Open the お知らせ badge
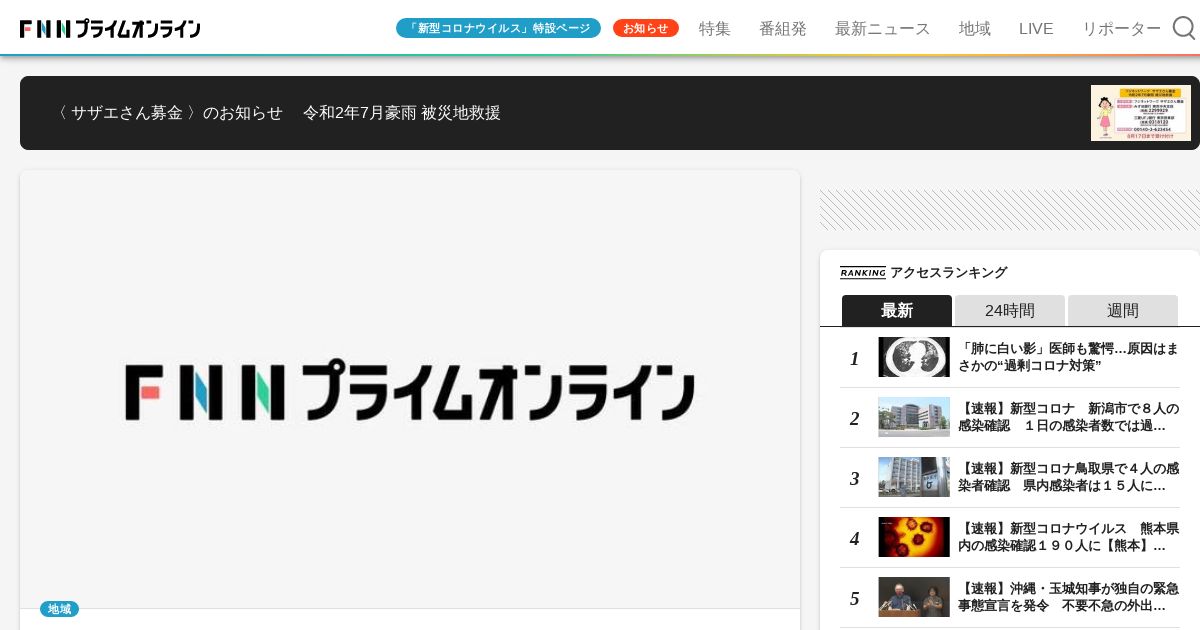Screen dimensions: 1200x630 pyautogui.click(x=646, y=28)
